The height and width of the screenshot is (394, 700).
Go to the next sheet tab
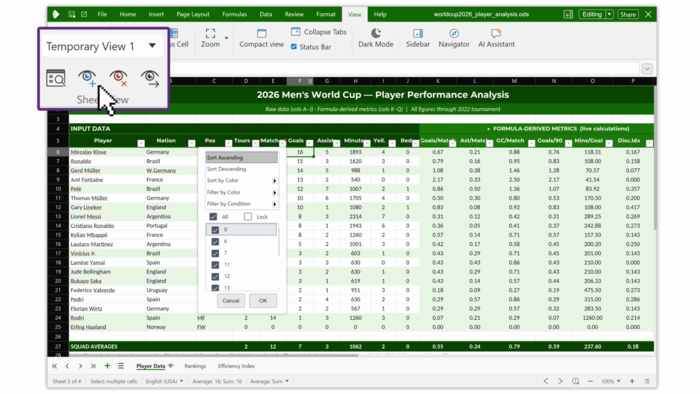[80, 366]
